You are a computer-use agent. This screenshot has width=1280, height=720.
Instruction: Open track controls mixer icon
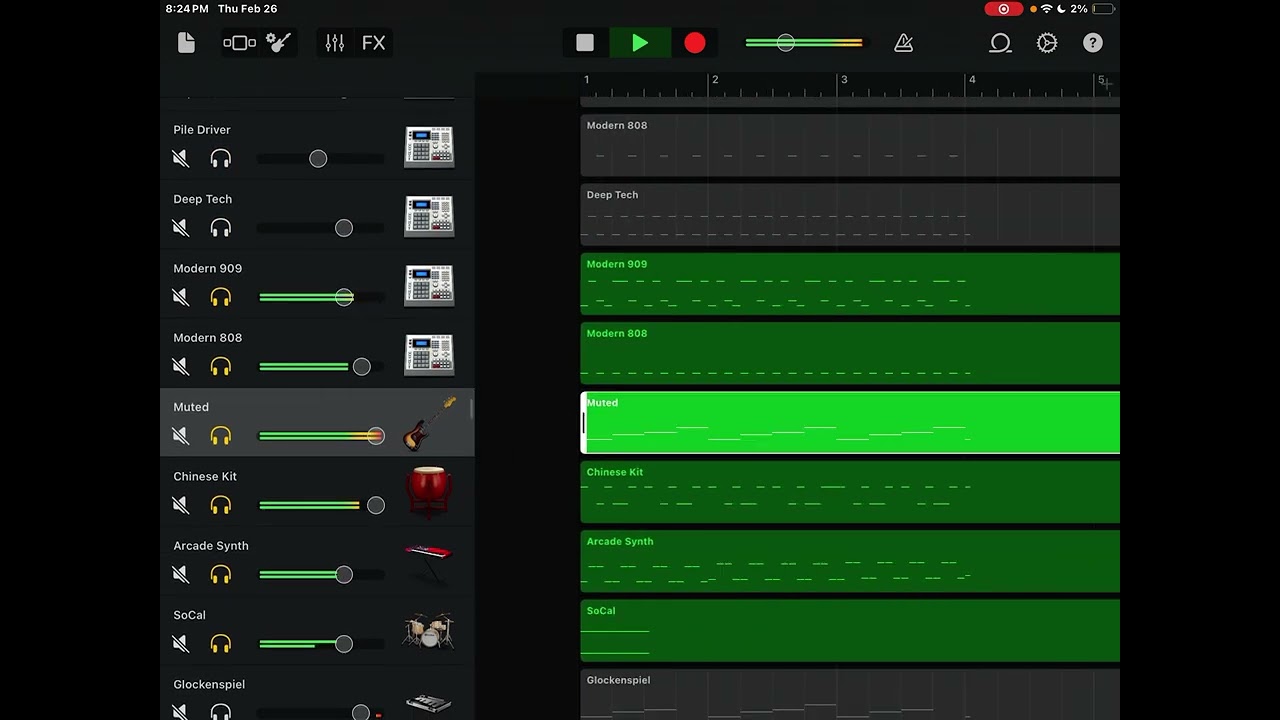coord(334,43)
